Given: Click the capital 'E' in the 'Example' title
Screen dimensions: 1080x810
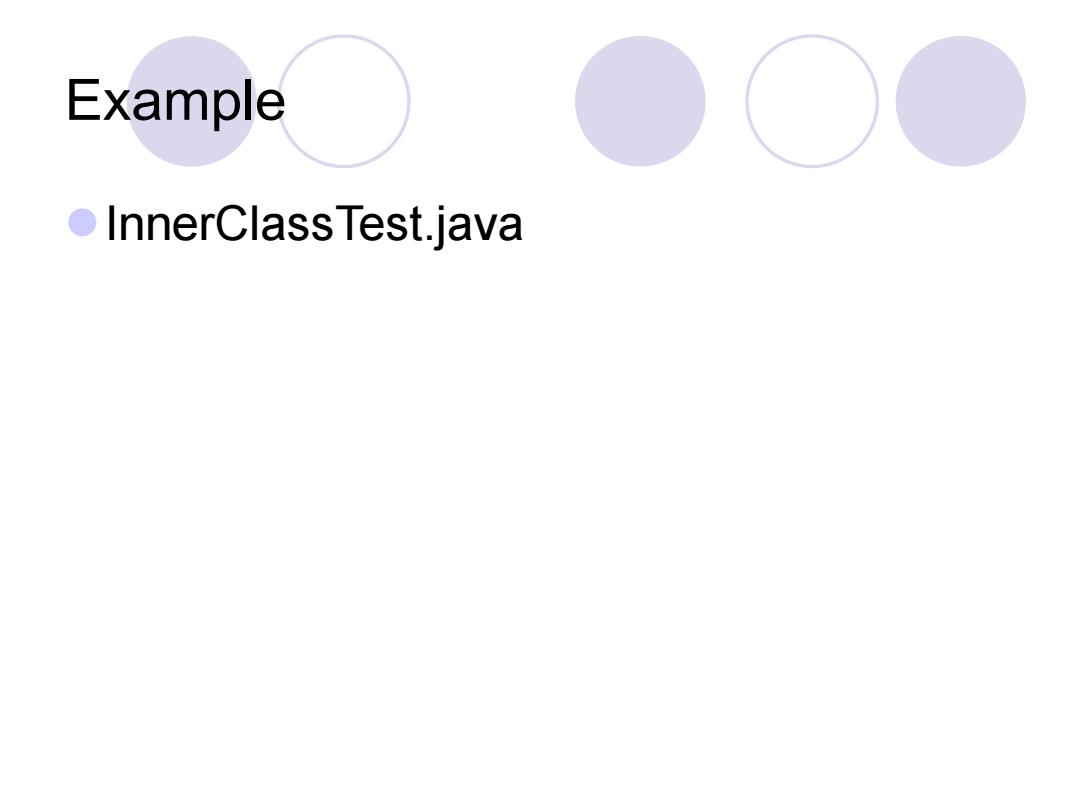Looking at the screenshot, I should (83, 100).
